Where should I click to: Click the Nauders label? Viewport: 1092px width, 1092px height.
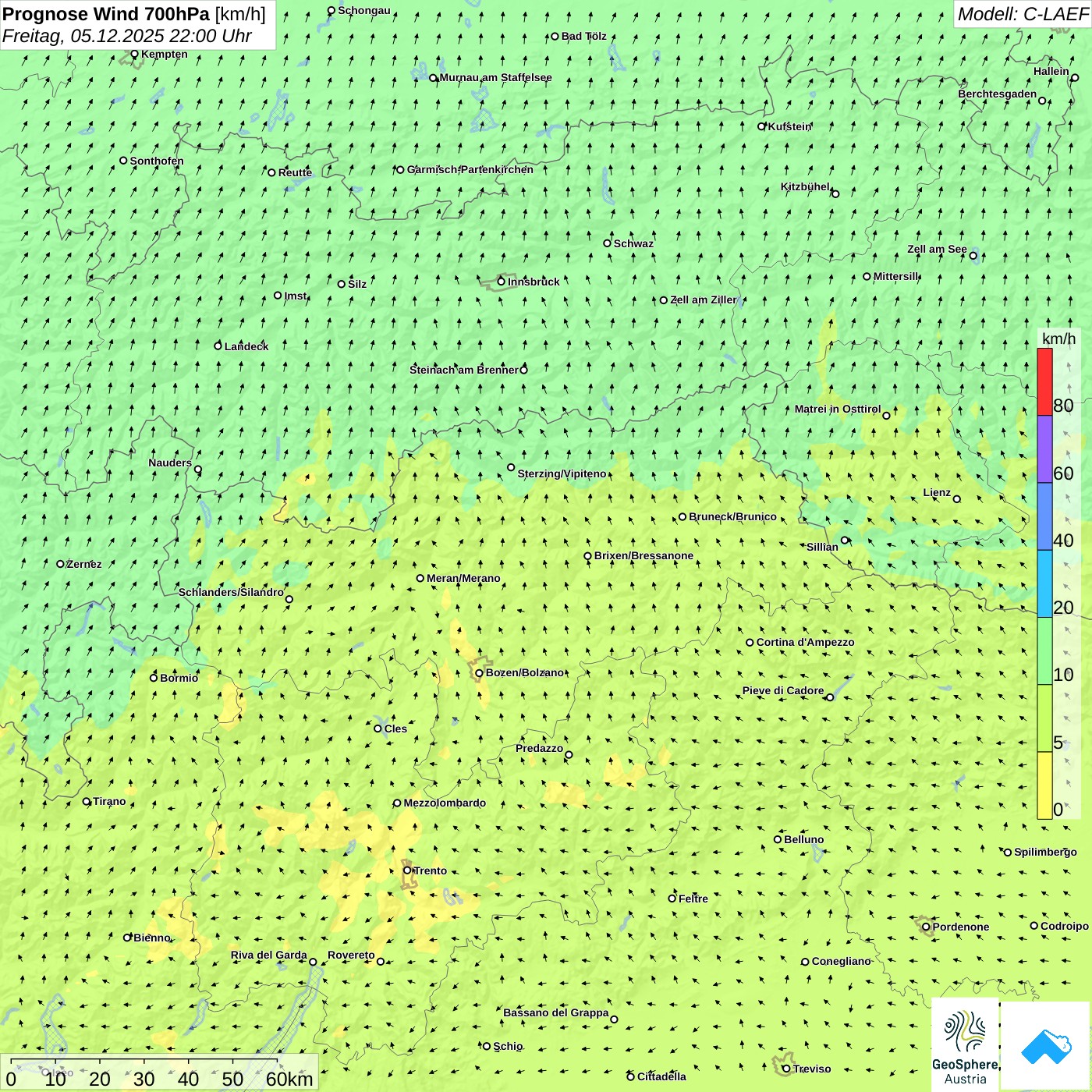169,463
